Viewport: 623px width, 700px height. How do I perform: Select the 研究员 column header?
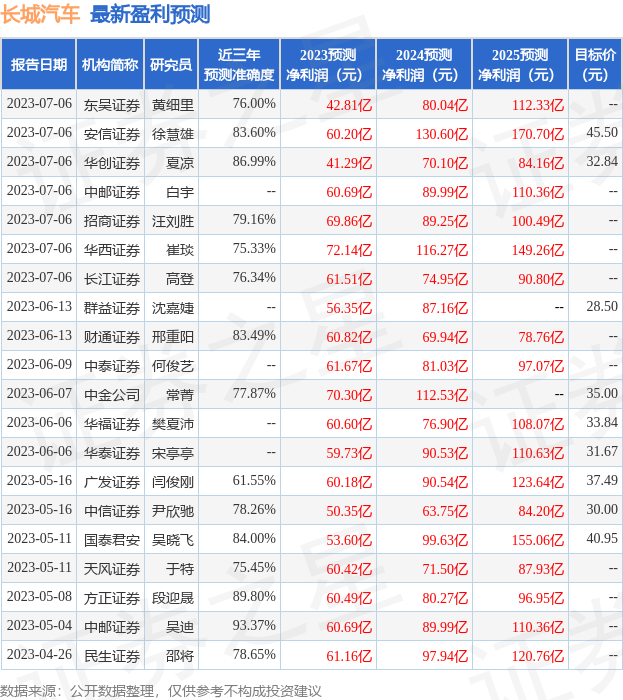pyautogui.click(x=171, y=64)
